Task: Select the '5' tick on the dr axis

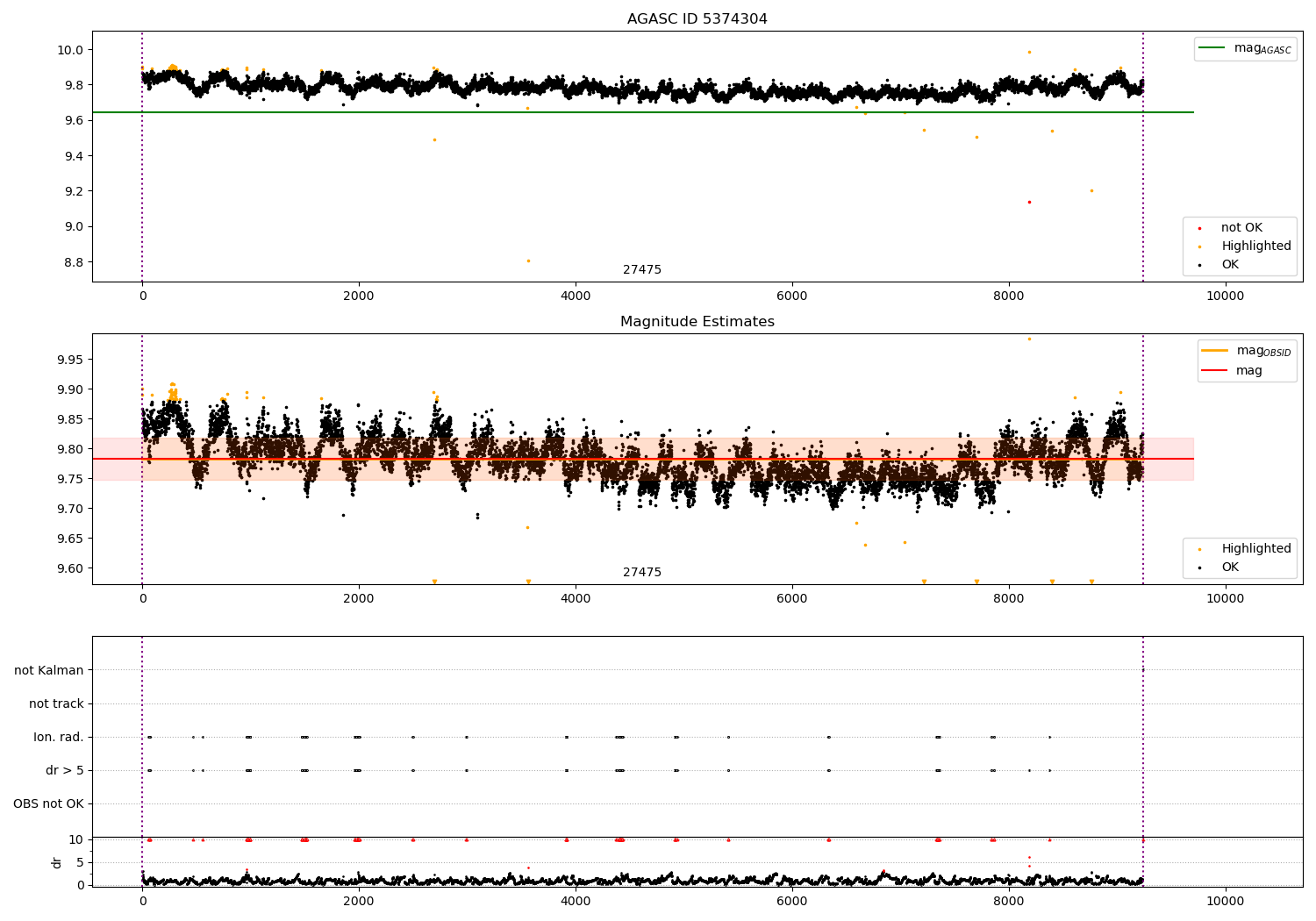Action: click(80, 862)
